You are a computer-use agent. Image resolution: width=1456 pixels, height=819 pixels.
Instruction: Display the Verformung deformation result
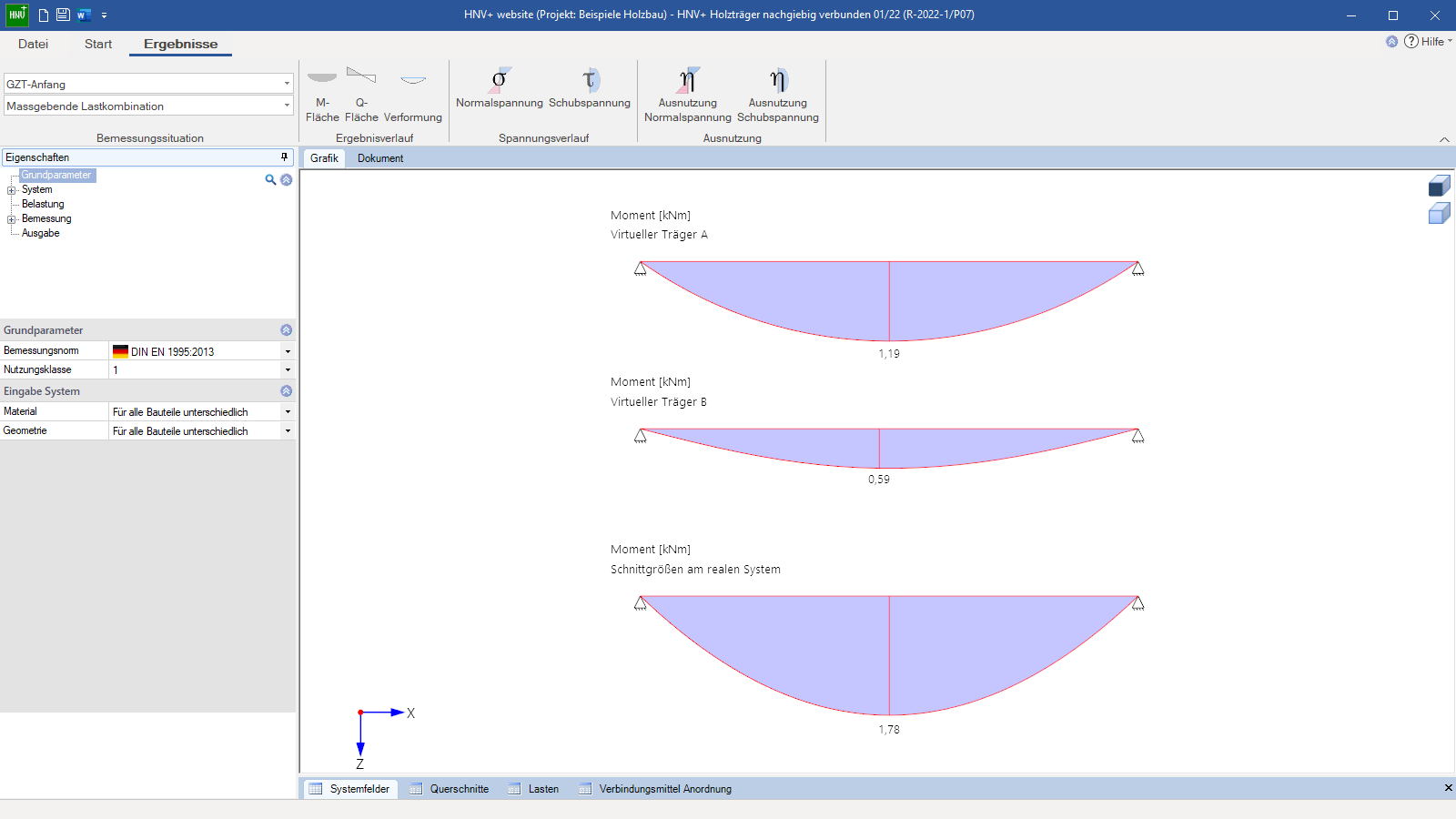(413, 95)
